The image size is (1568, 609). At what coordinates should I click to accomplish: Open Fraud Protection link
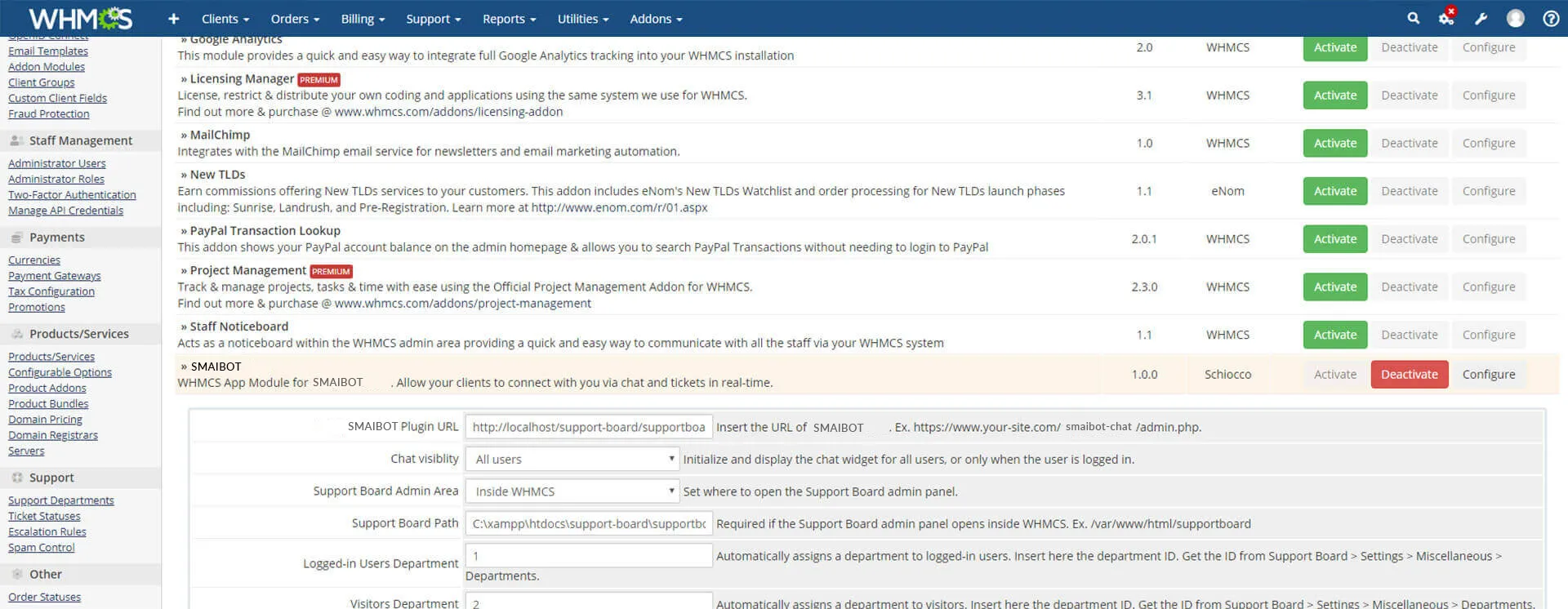[x=48, y=114]
